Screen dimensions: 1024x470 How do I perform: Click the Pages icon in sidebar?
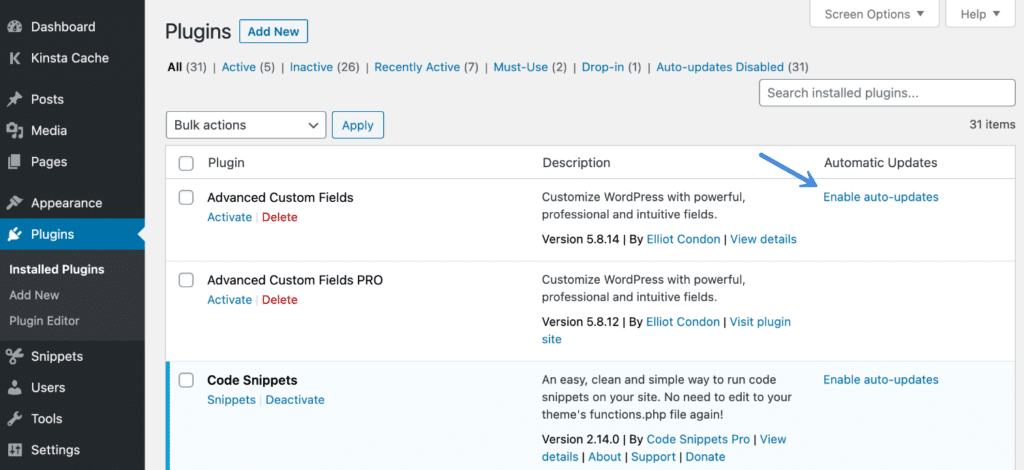click(x=15, y=162)
